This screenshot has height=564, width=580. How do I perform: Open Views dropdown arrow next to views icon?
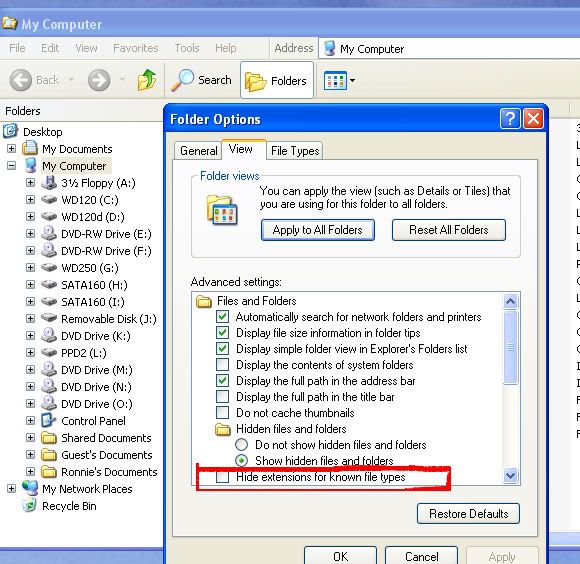click(x=353, y=80)
